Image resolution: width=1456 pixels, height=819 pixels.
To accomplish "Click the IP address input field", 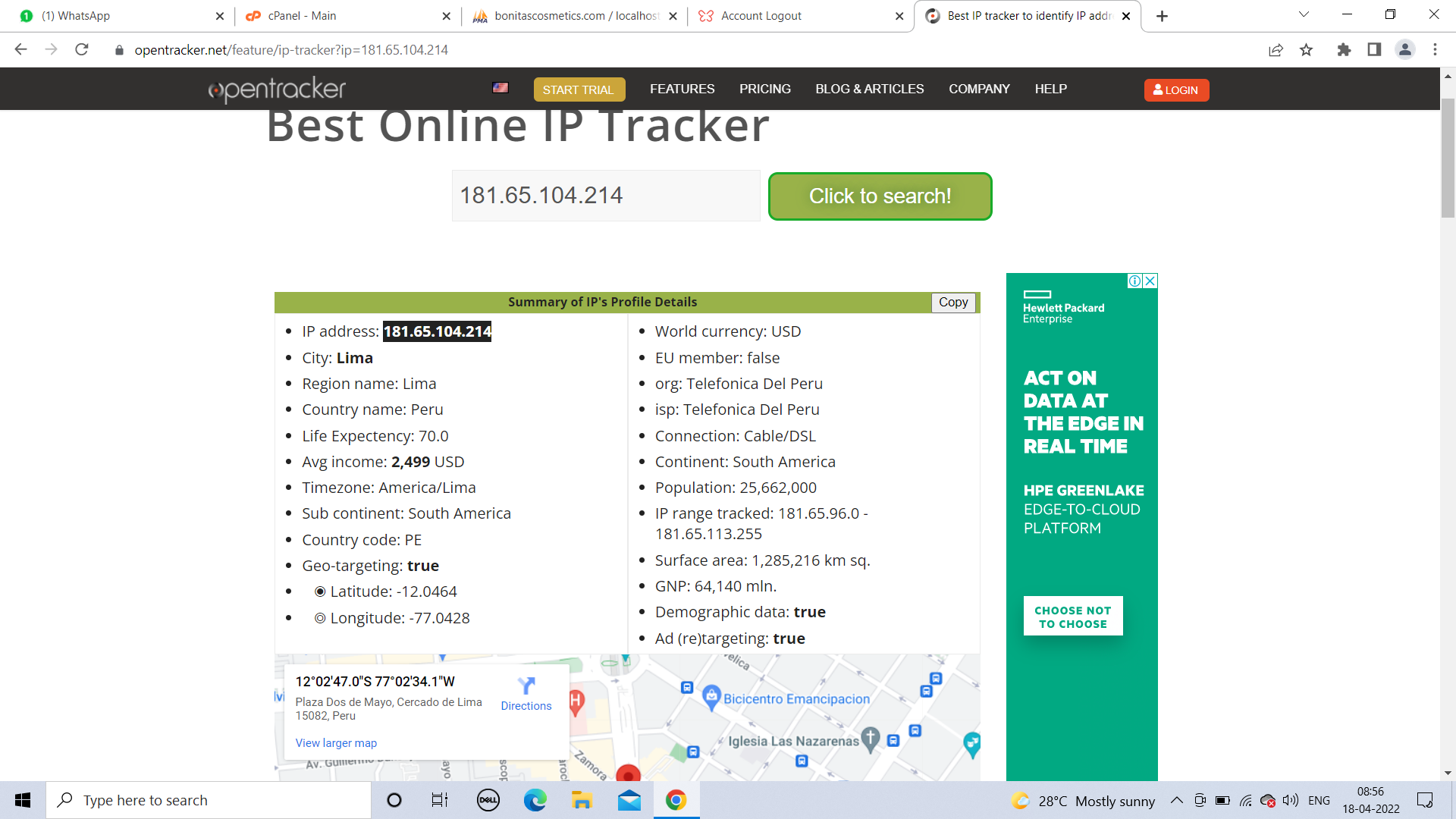I will click(606, 196).
